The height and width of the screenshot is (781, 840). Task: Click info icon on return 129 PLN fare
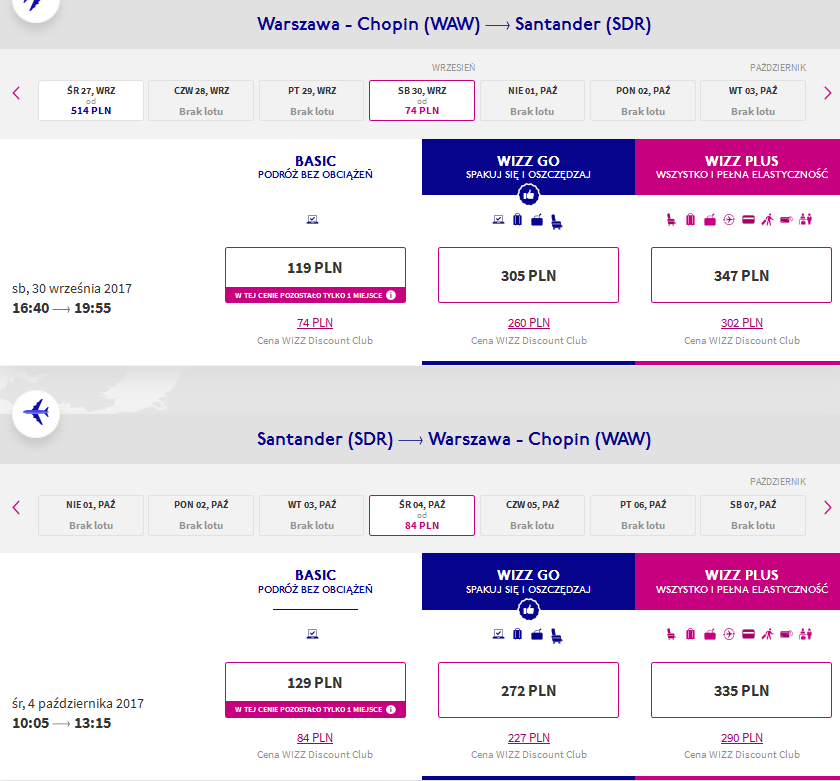coord(391,709)
